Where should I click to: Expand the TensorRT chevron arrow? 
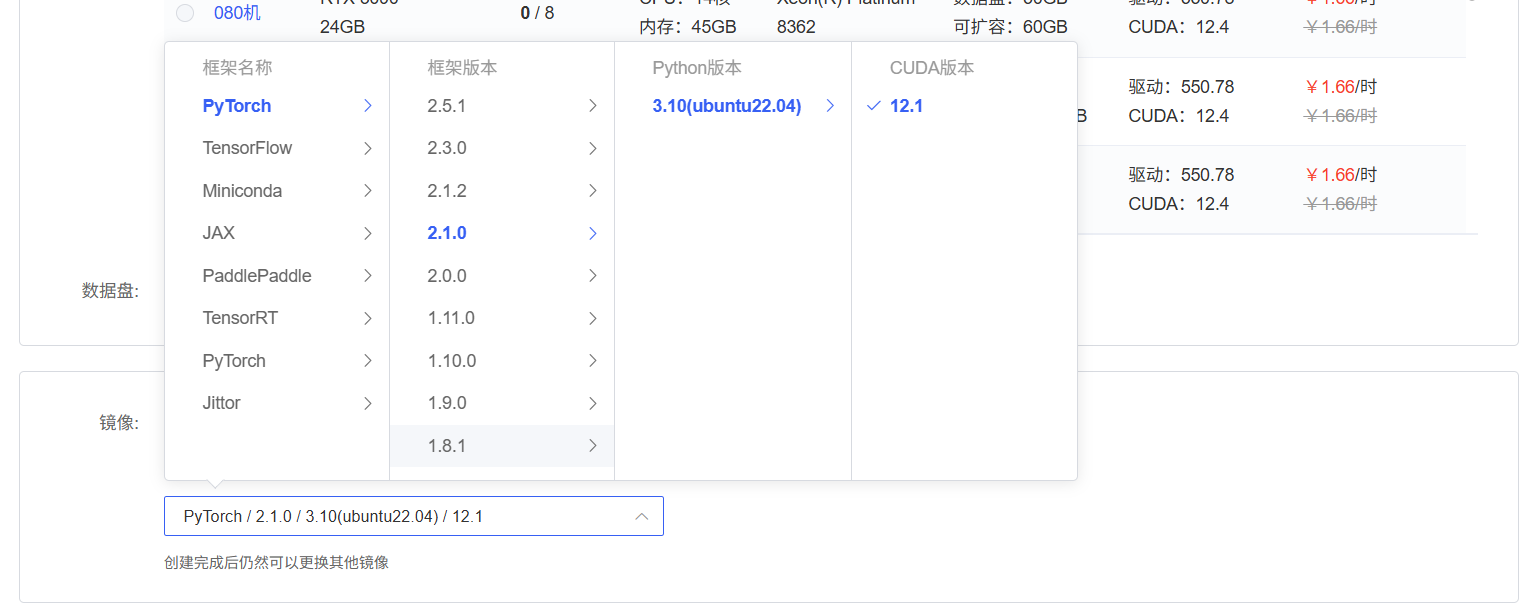tap(368, 318)
